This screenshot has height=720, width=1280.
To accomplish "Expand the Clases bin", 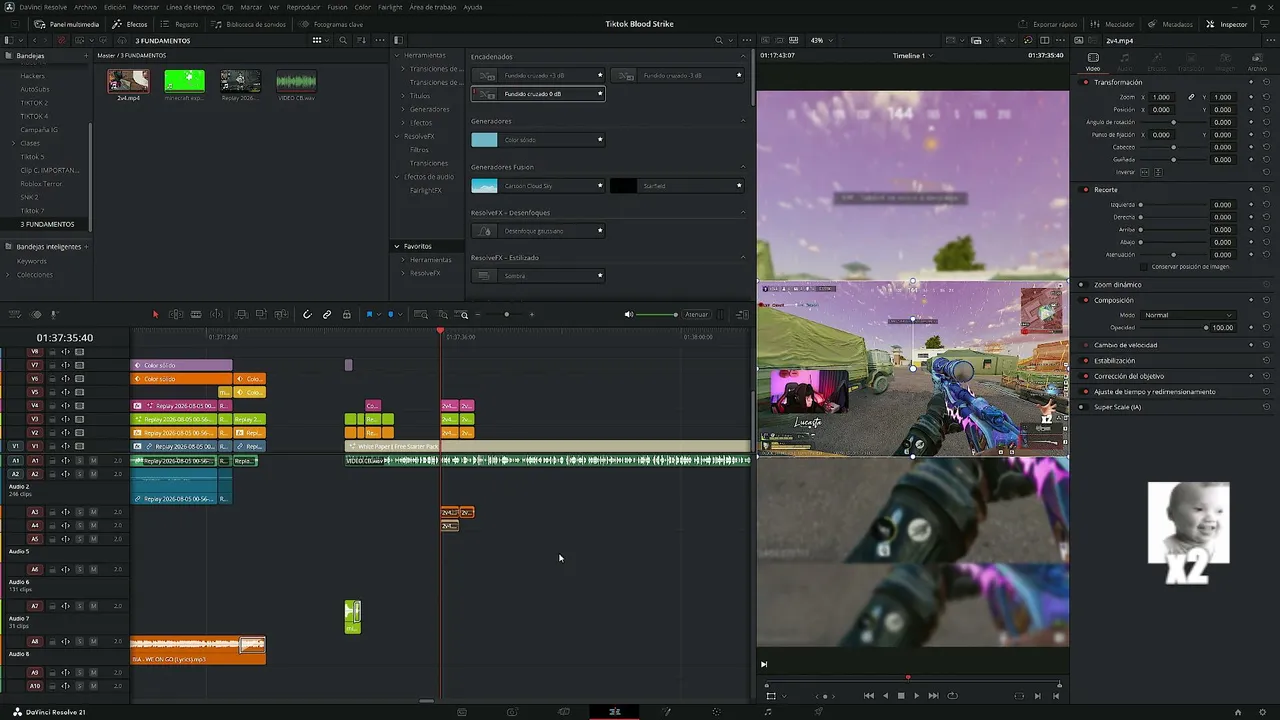I will coord(13,143).
